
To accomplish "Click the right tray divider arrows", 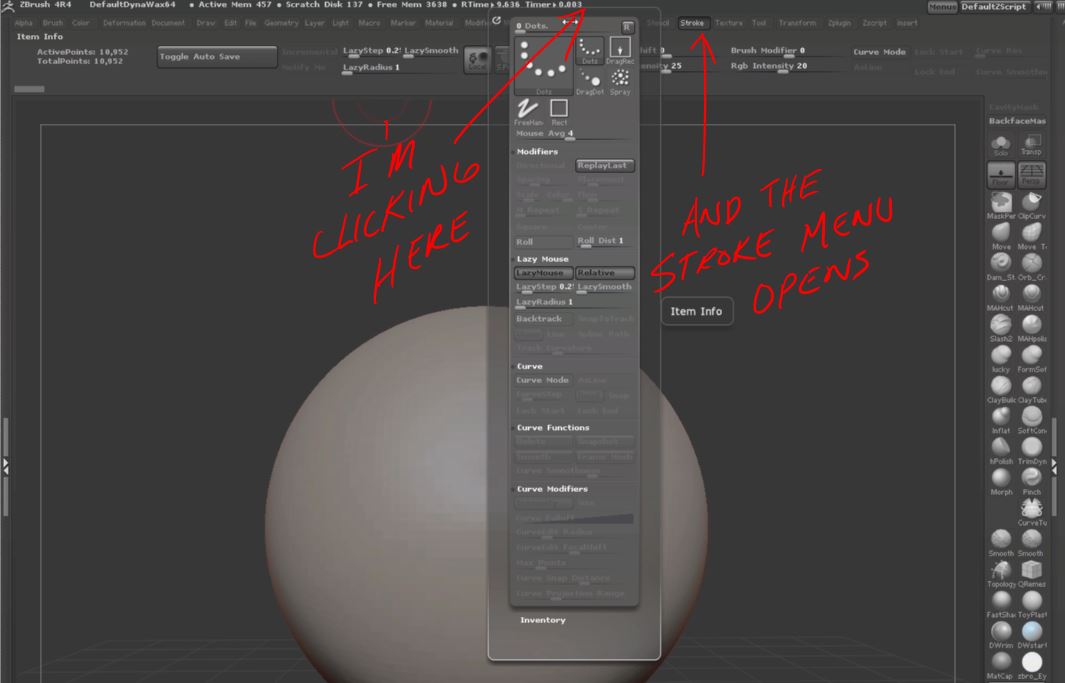I will click(1054, 466).
